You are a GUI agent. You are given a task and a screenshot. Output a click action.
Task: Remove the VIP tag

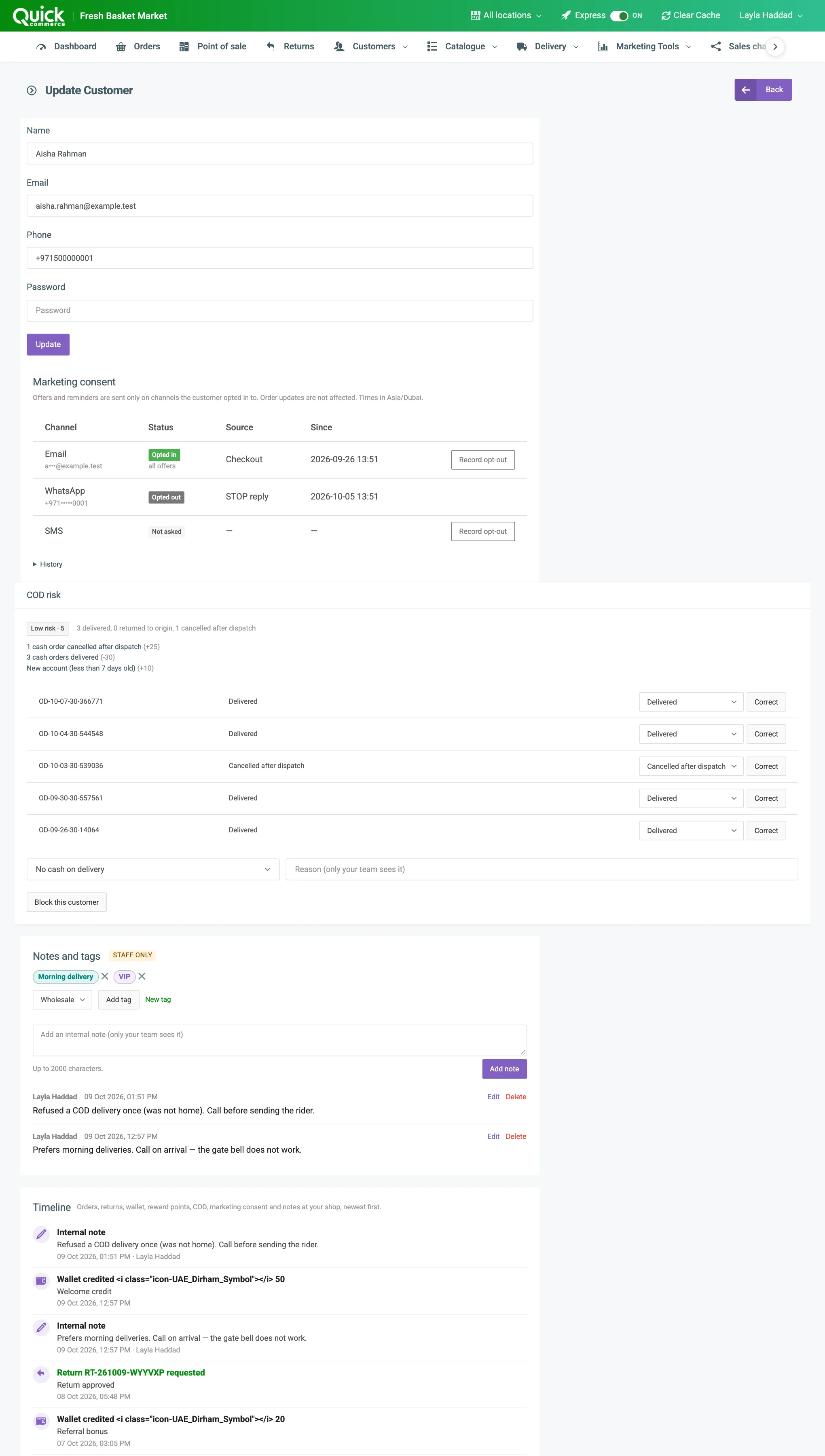[x=142, y=976]
